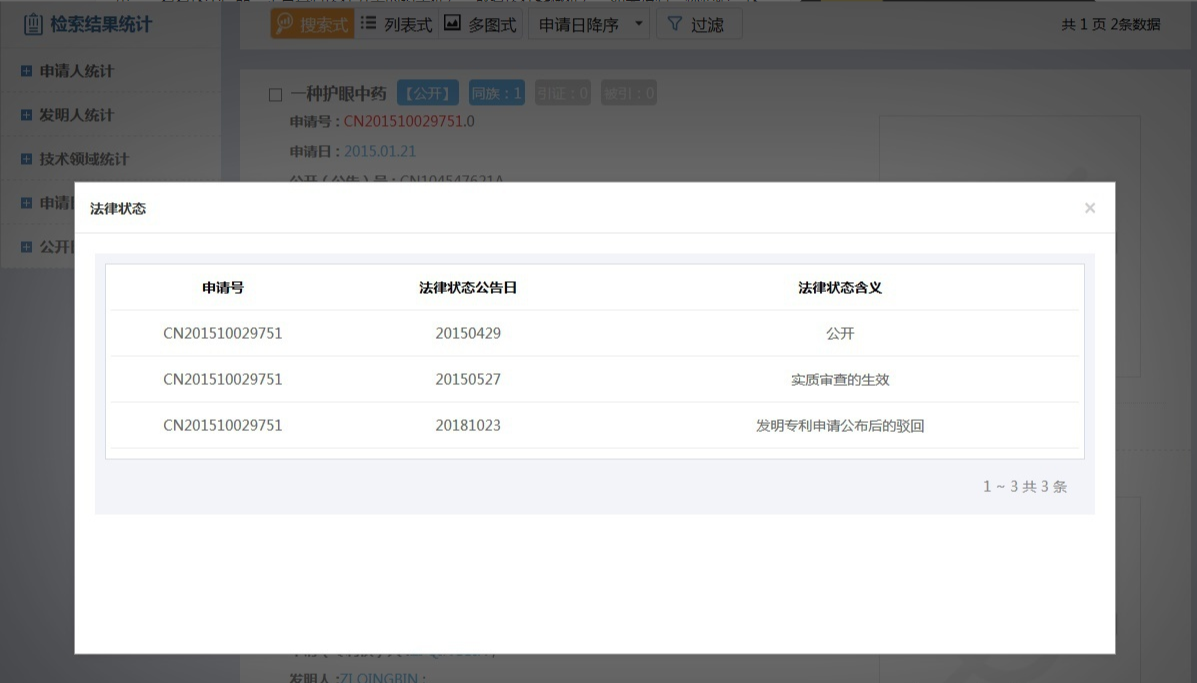The width and height of the screenshot is (1197, 683).
Task: Tick the checkbox beside 一种护眼中药
Action: (276, 95)
